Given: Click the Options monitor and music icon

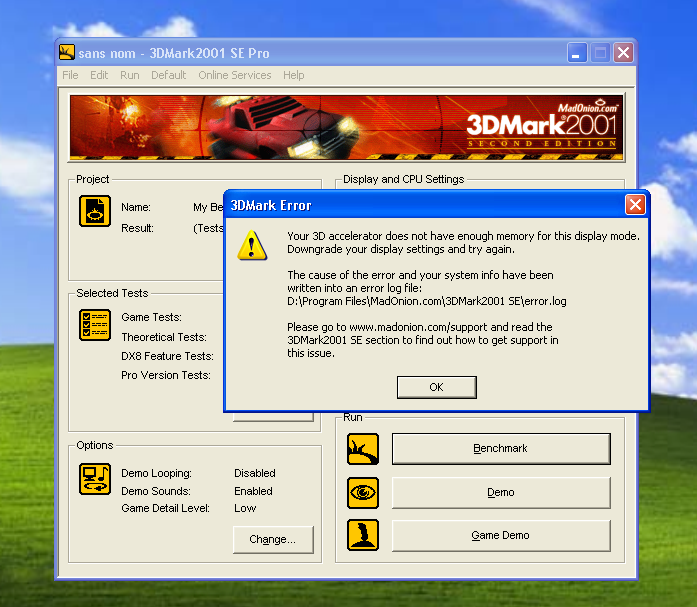Looking at the screenshot, I should point(95,479).
